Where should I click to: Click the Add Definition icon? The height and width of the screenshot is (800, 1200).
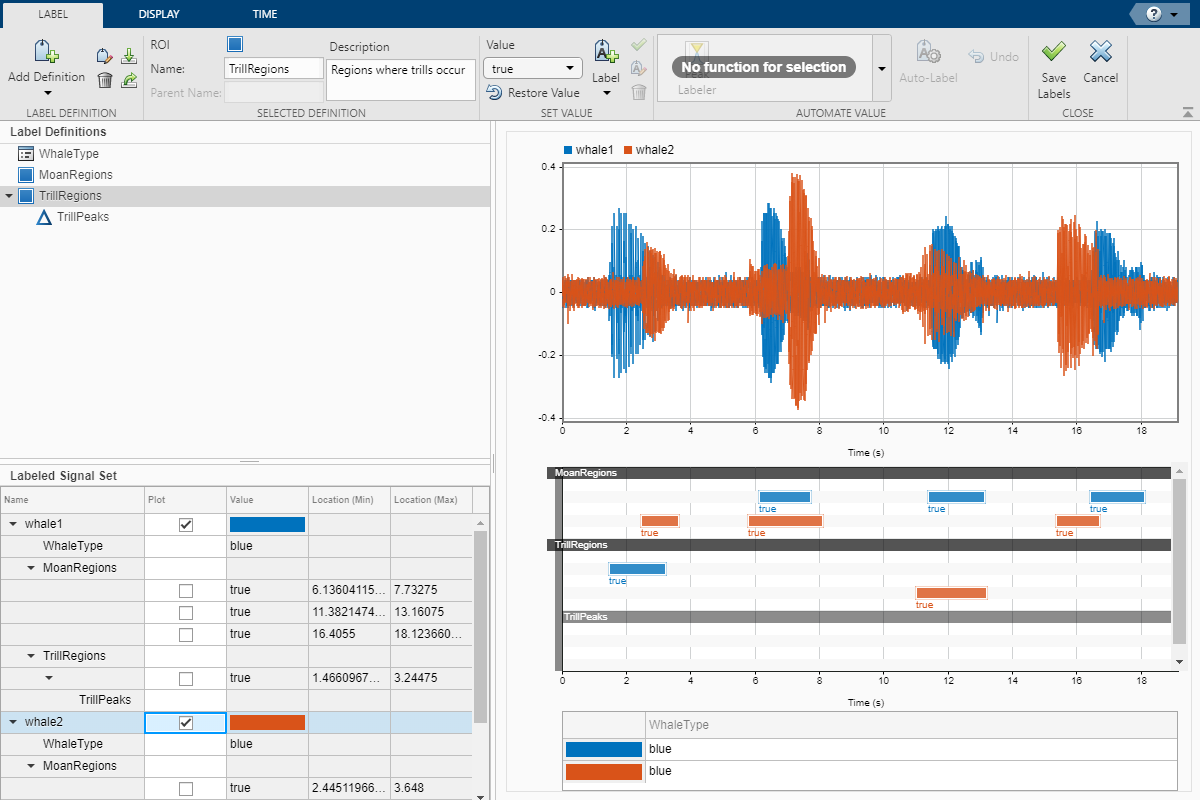[46, 53]
